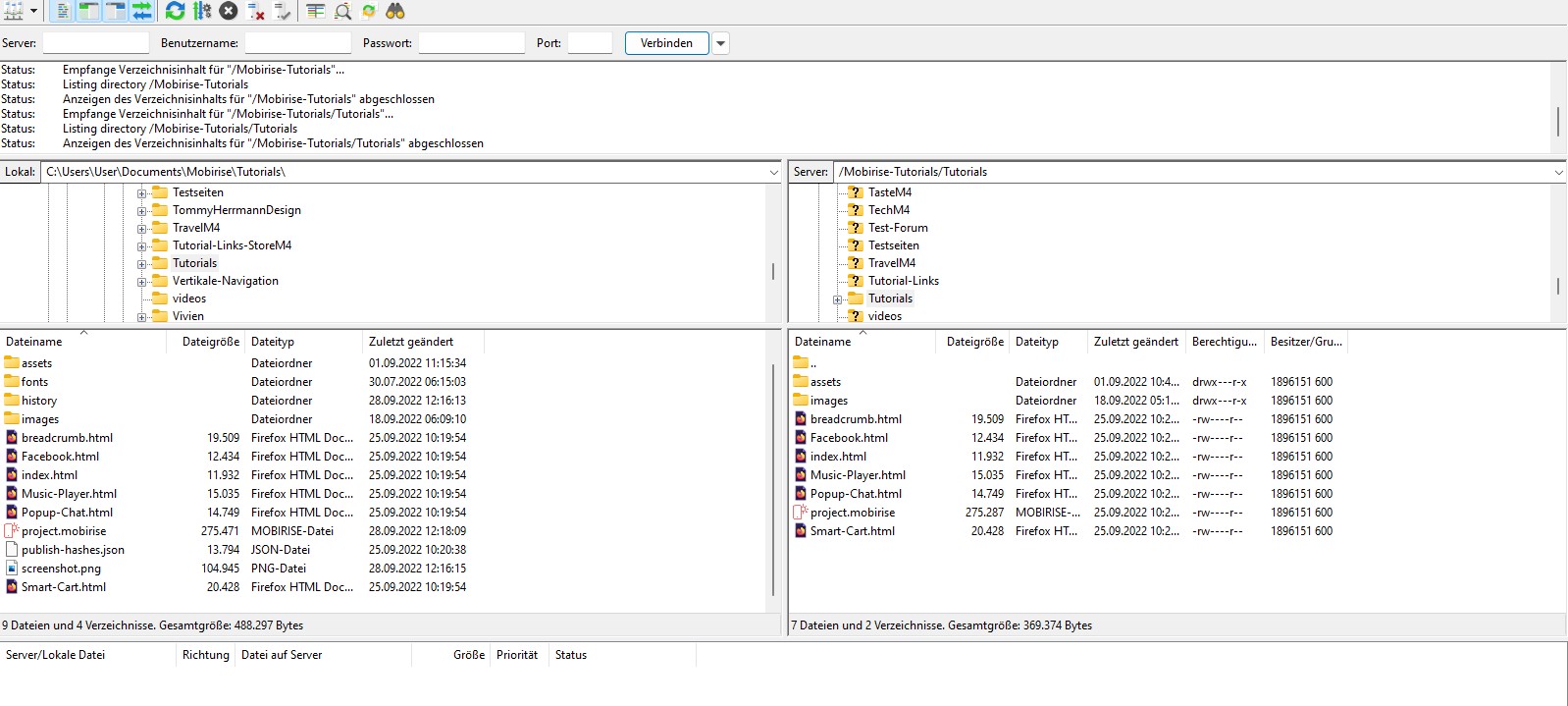Open the directory listing filters dialog
Image resolution: width=1568 pixels, height=706 pixels.
tap(316, 11)
